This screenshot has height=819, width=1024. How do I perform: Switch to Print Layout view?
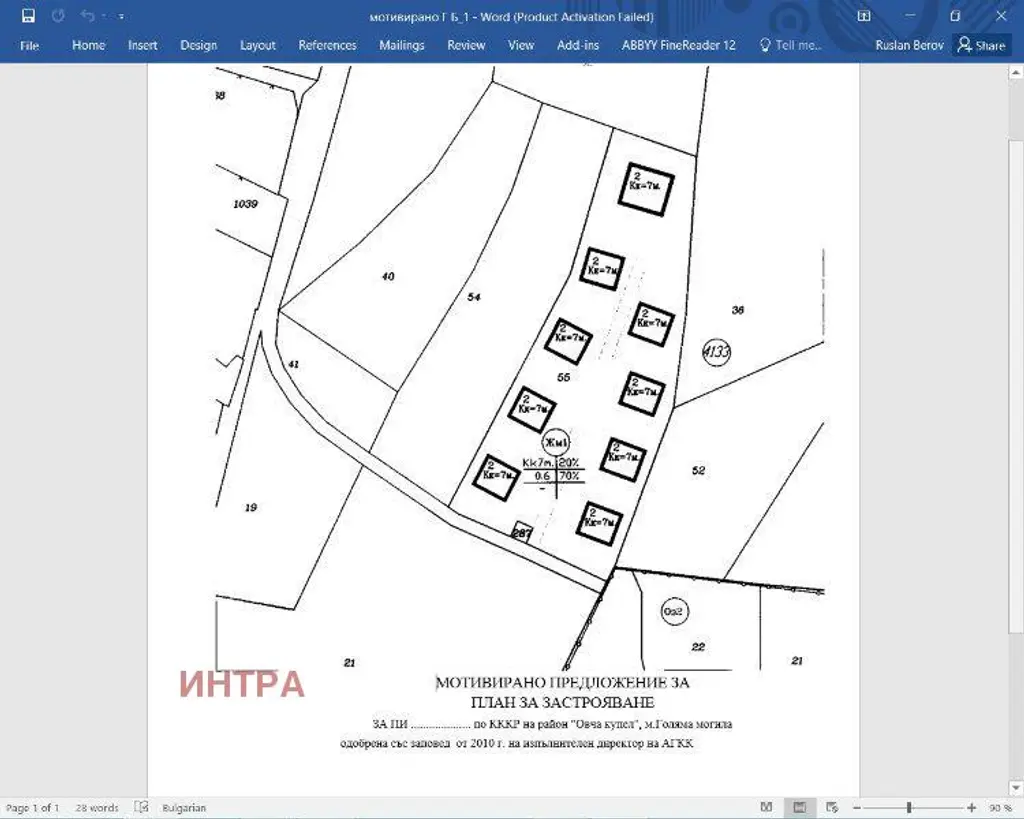(800, 807)
